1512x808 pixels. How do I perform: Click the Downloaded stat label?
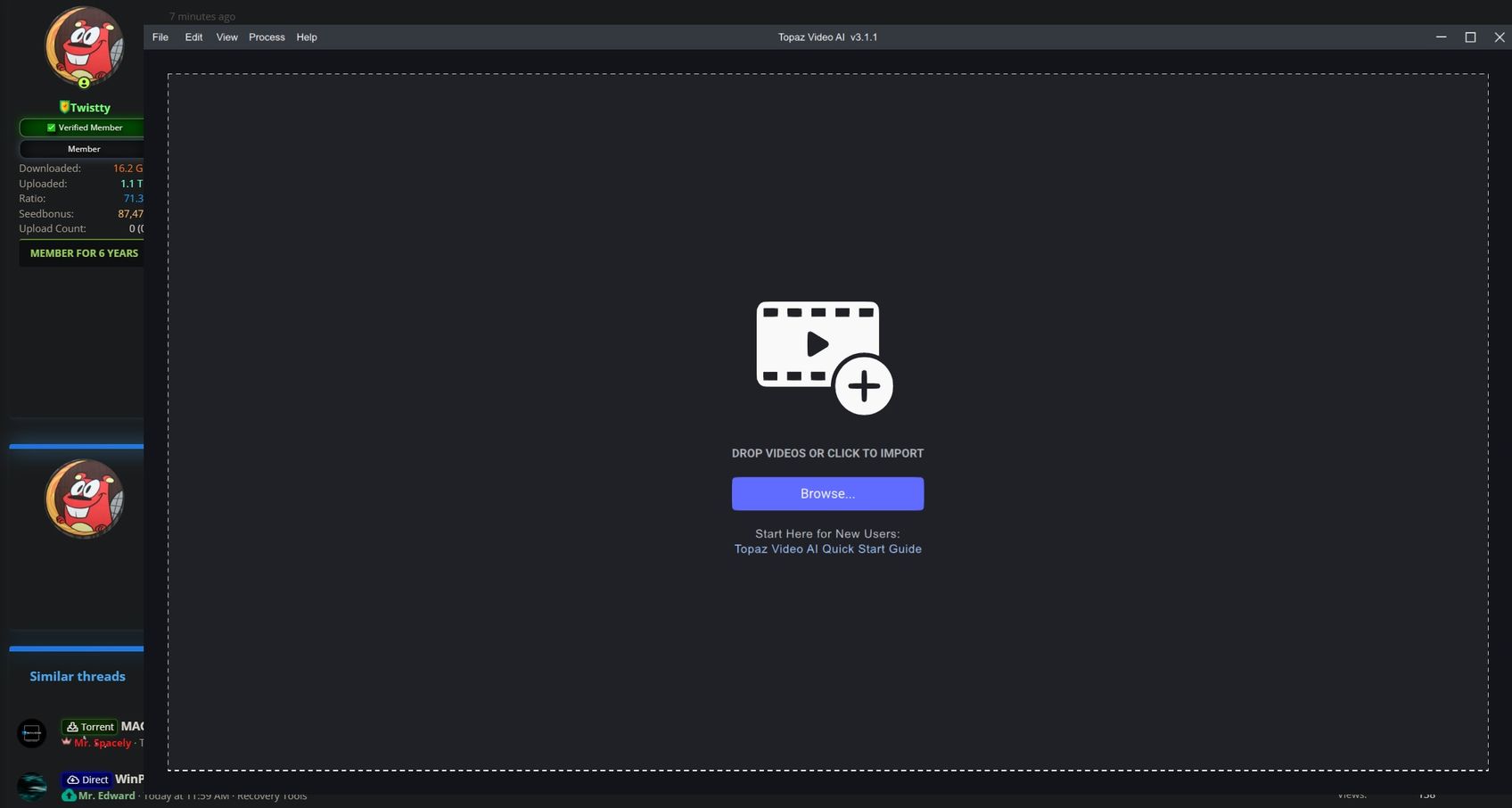click(x=50, y=169)
